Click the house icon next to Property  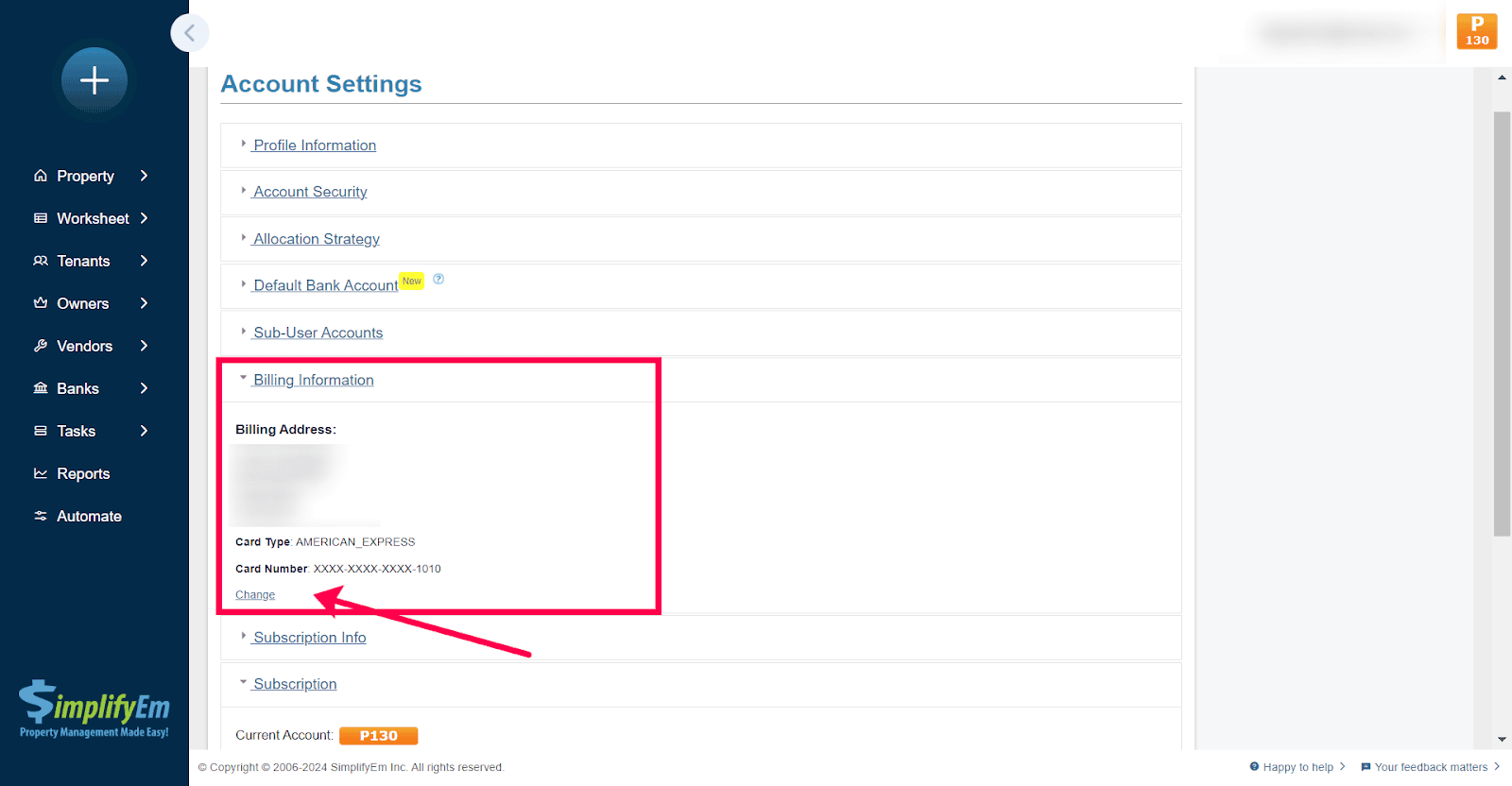[x=41, y=176]
